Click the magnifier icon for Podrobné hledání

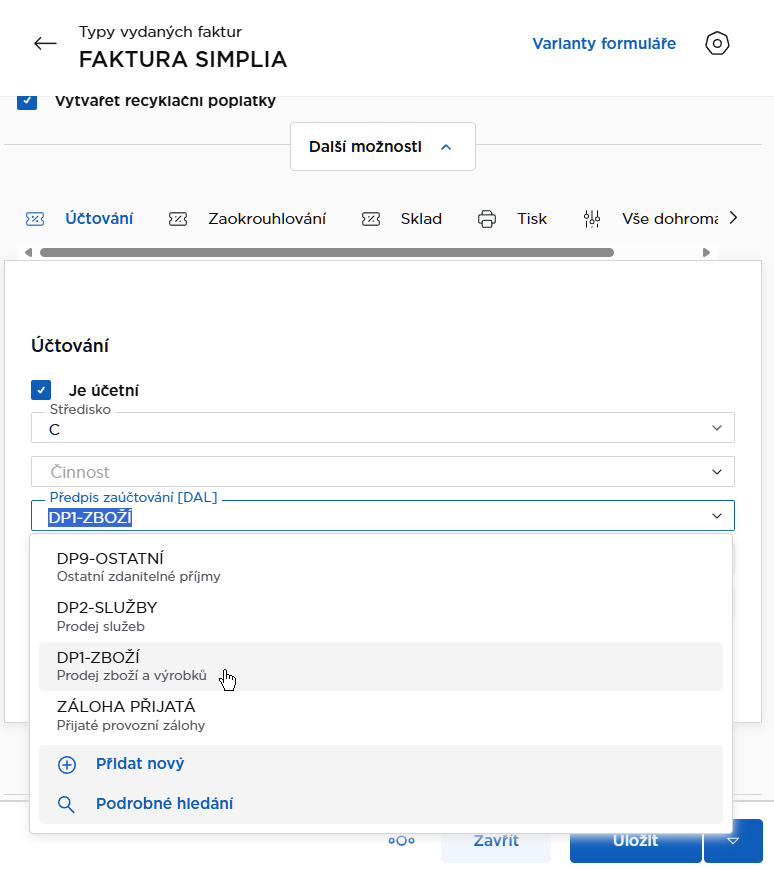(67, 804)
